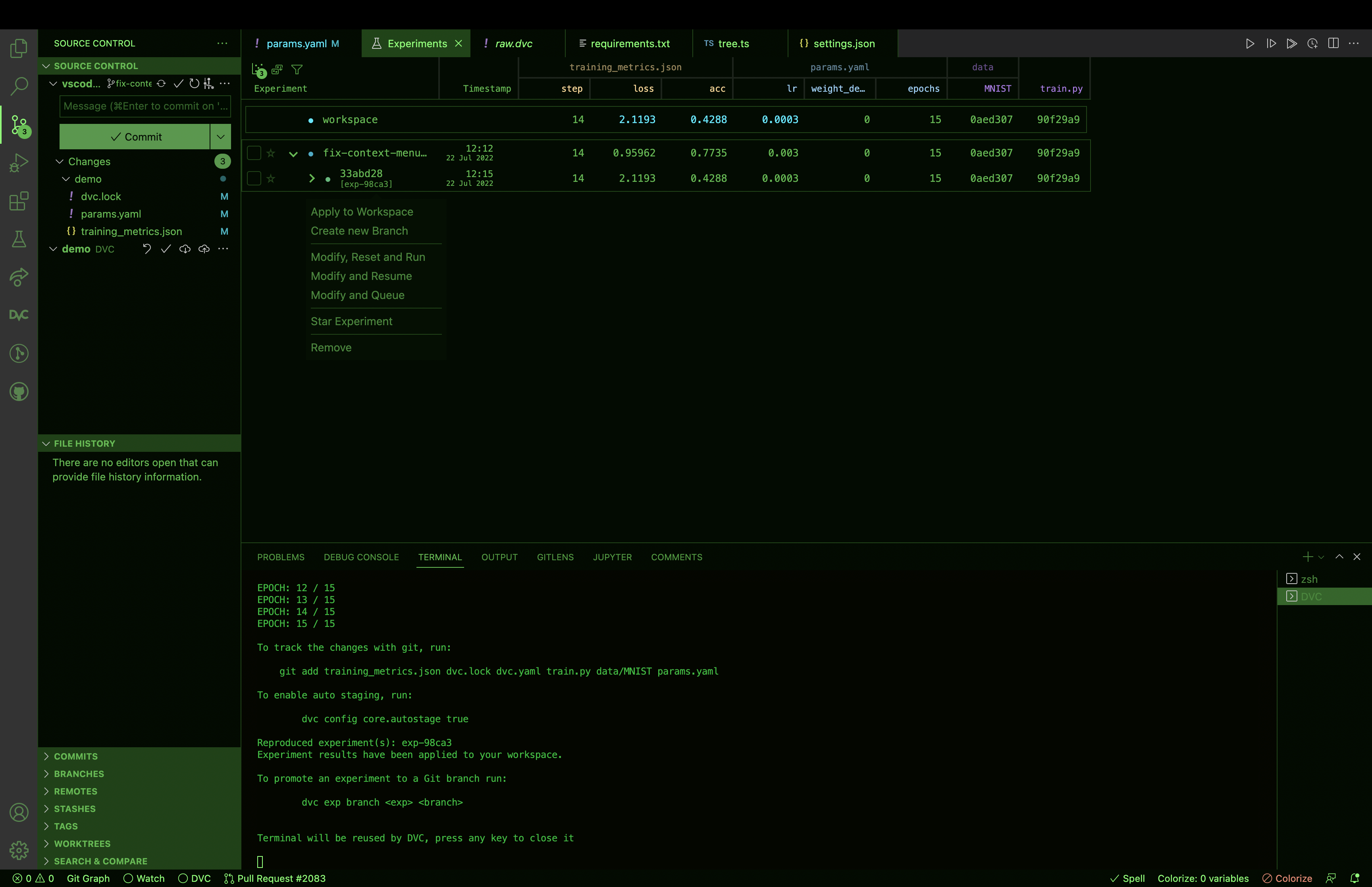Open GitHub view in activity bar
1372x887 pixels.
click(x=19, y=391)
